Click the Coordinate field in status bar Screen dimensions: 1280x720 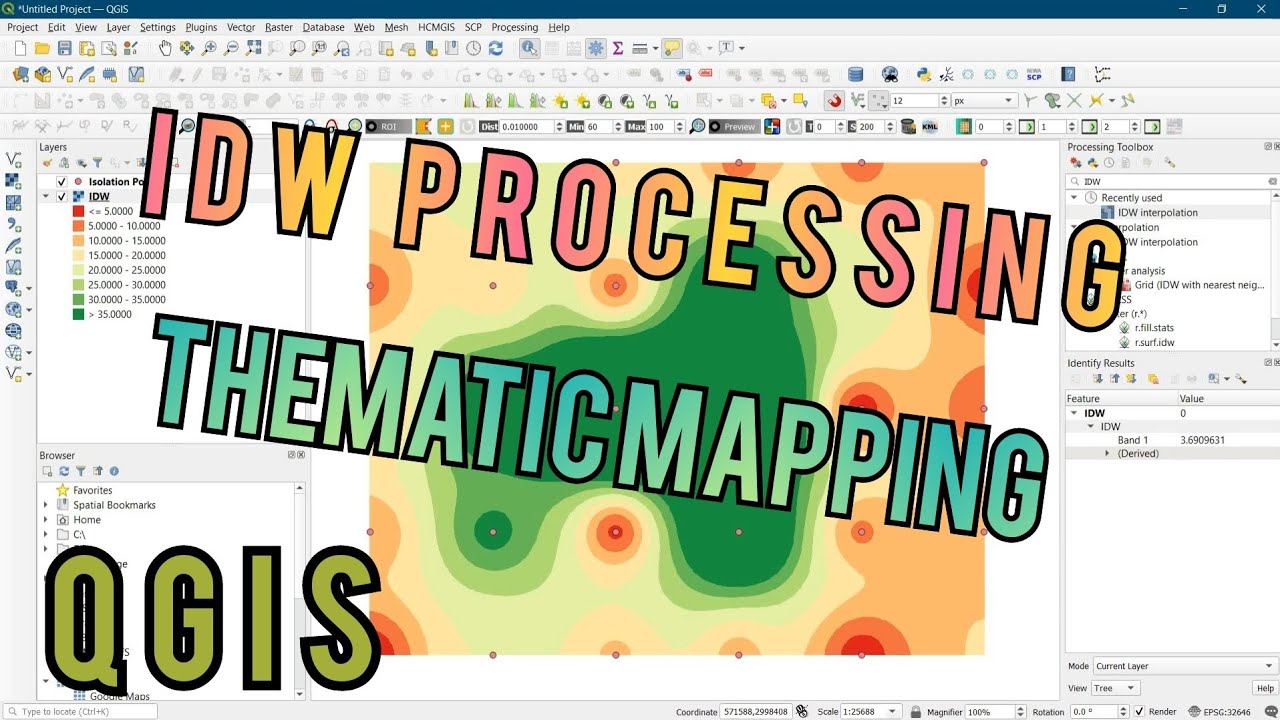[756, 712]
